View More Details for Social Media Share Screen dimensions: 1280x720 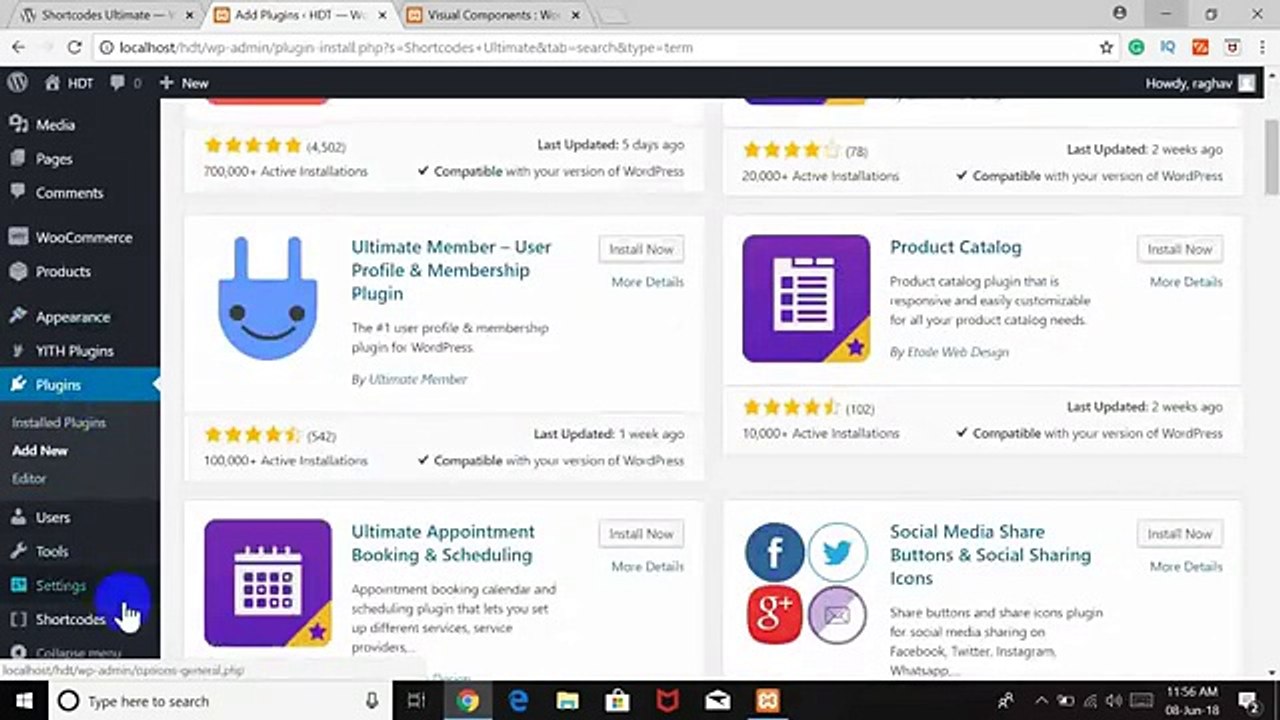click(1186, 566)
